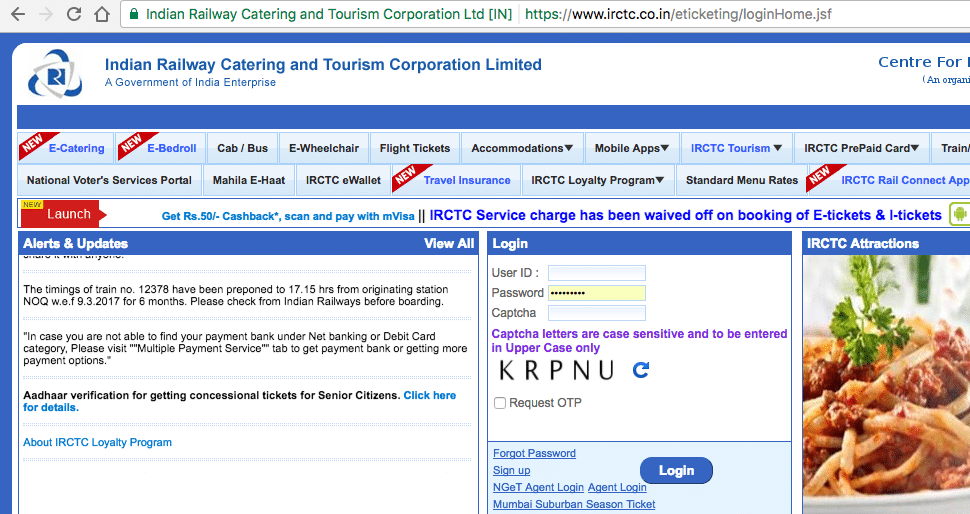The width and height of the screenshot is (970, 514).
Task: Click the mVisa cashback ticker text
Action: pyautogui.click(x=288, y=216)
